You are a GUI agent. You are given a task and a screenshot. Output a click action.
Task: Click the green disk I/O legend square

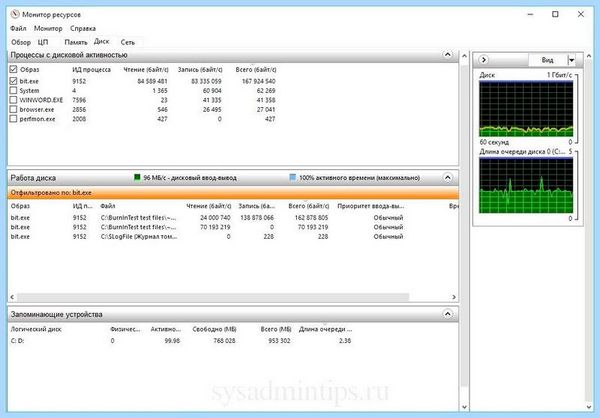(137, 177)
